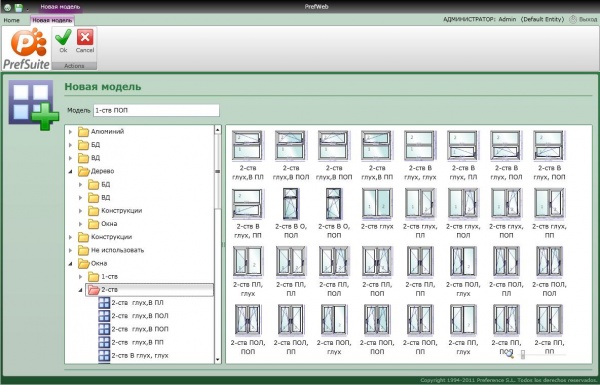Confirm with the green Ok checkmark icon

tap(63, 38)
